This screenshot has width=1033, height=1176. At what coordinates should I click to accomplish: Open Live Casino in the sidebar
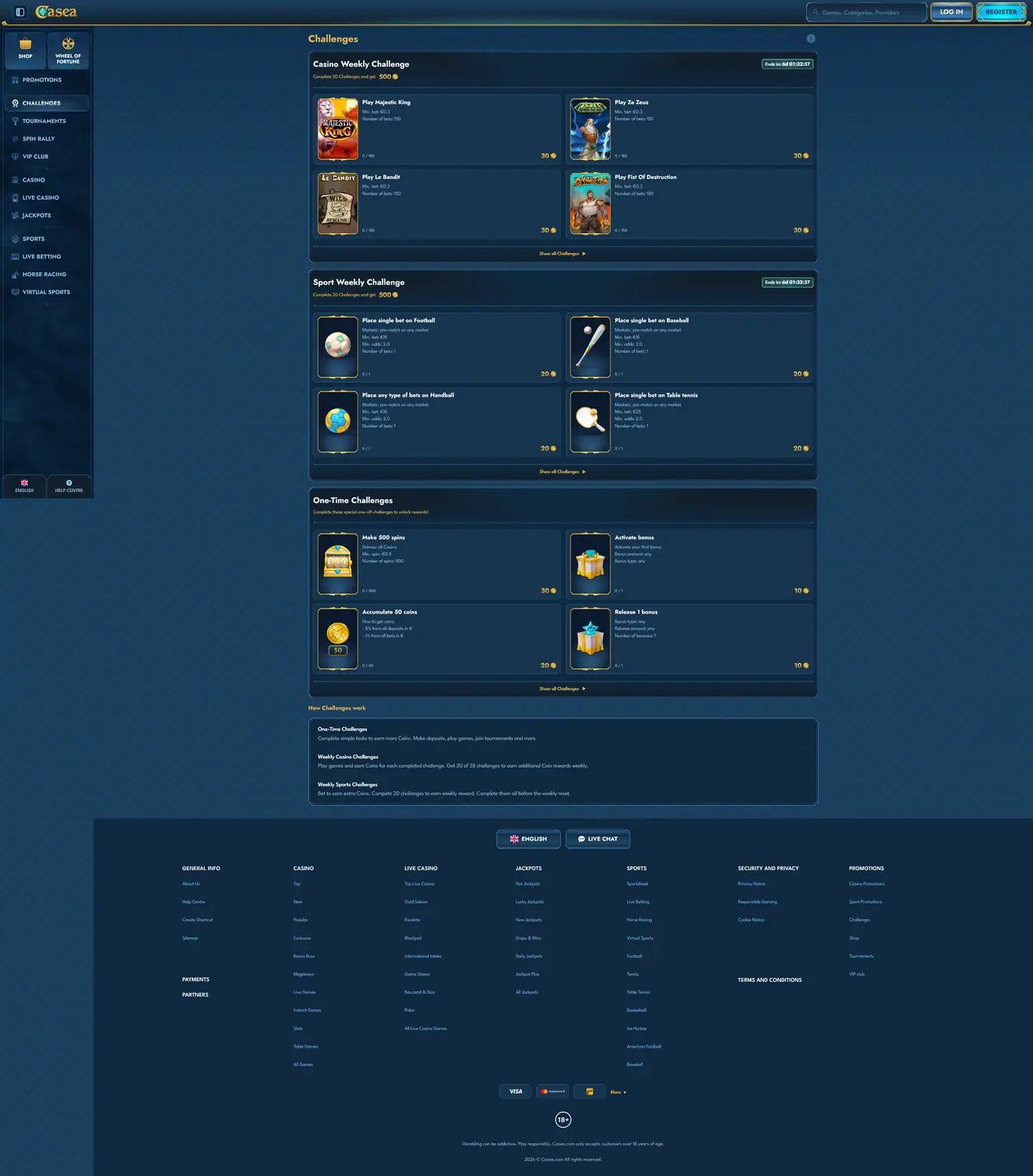[47, 198]
